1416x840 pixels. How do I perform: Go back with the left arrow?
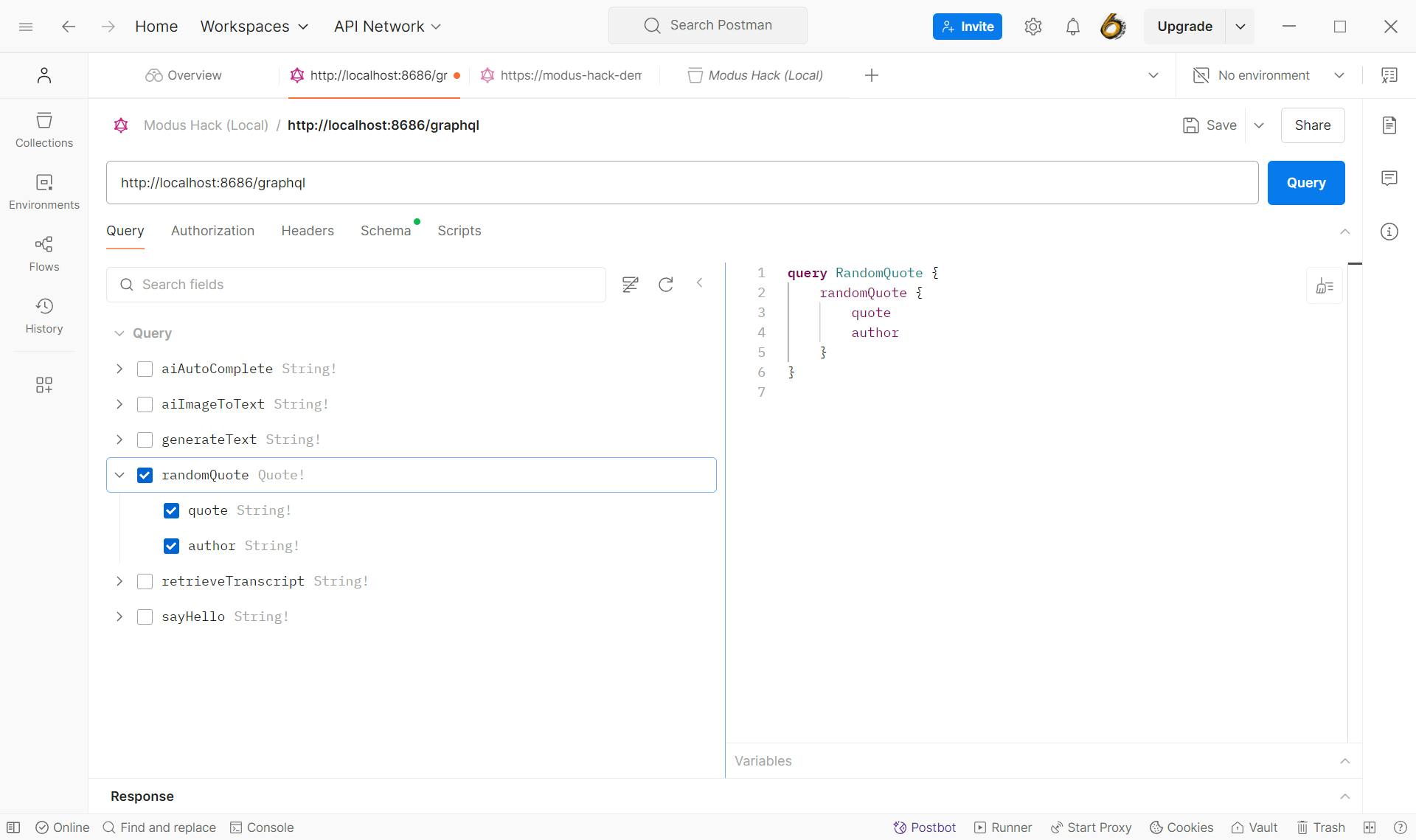coord(69,27)
